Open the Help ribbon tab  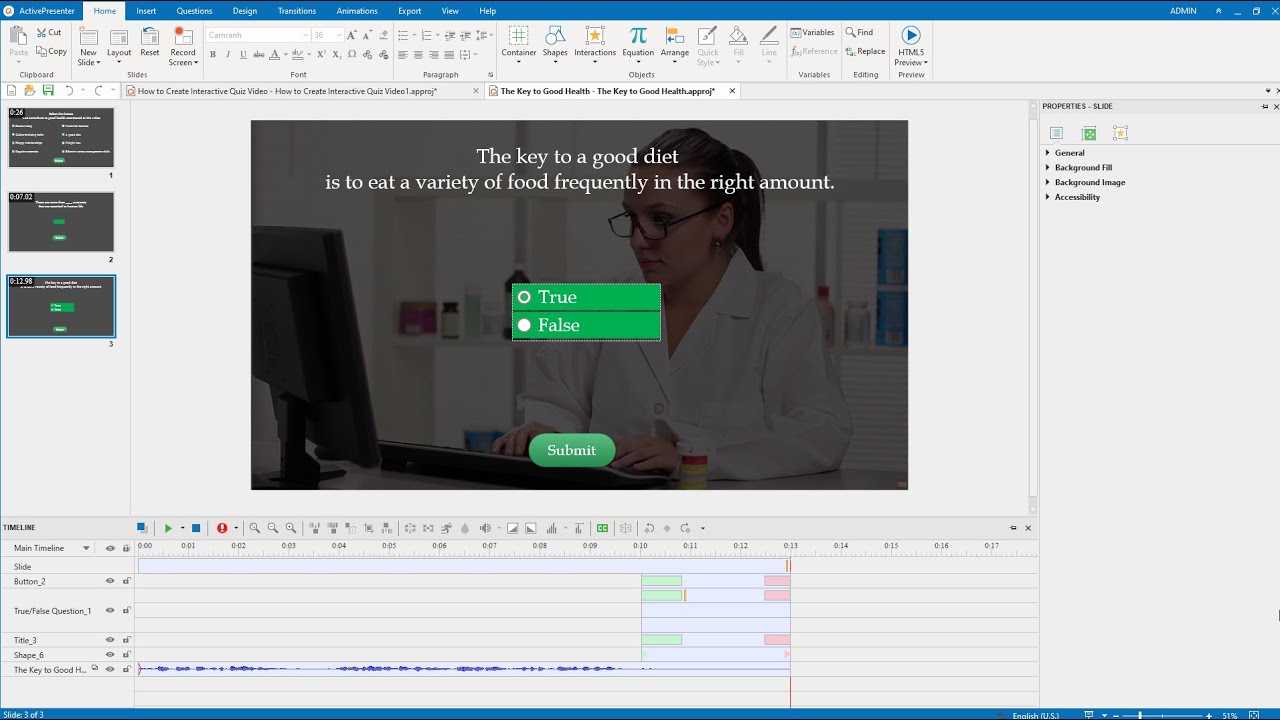[x=487, y=11]
